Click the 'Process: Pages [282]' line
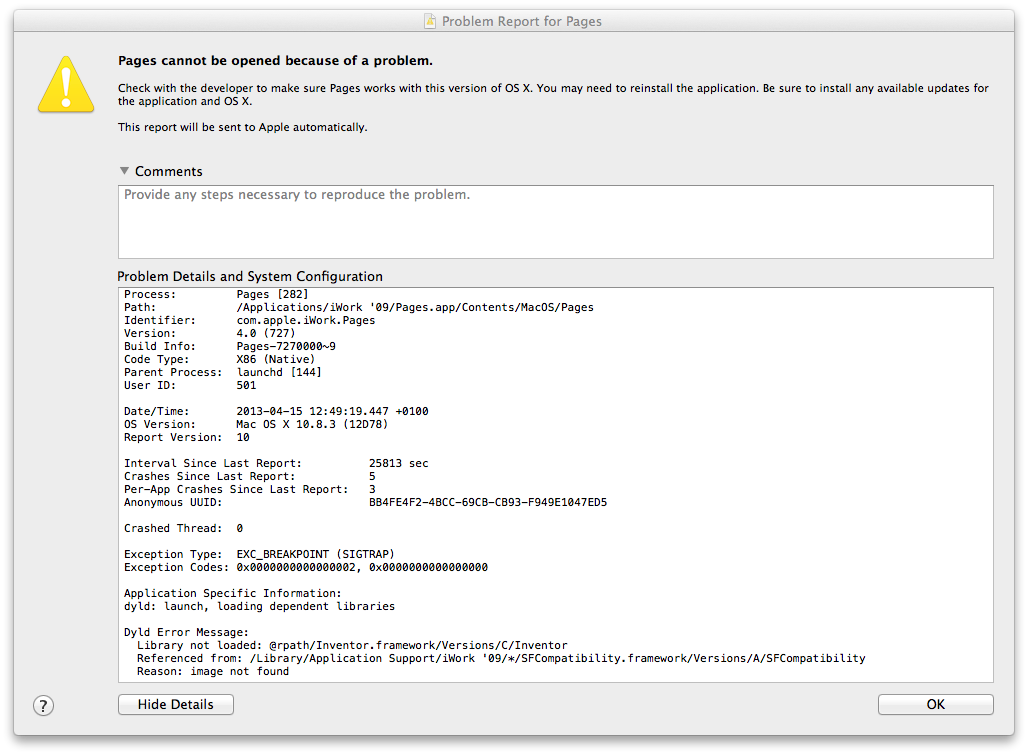 coord(216,294)
